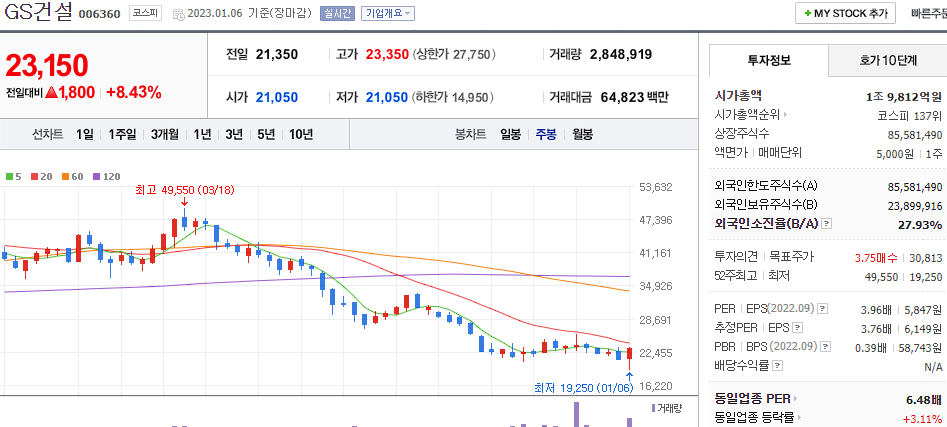Click green 5-day moving average legend marker

click(9, 177)
